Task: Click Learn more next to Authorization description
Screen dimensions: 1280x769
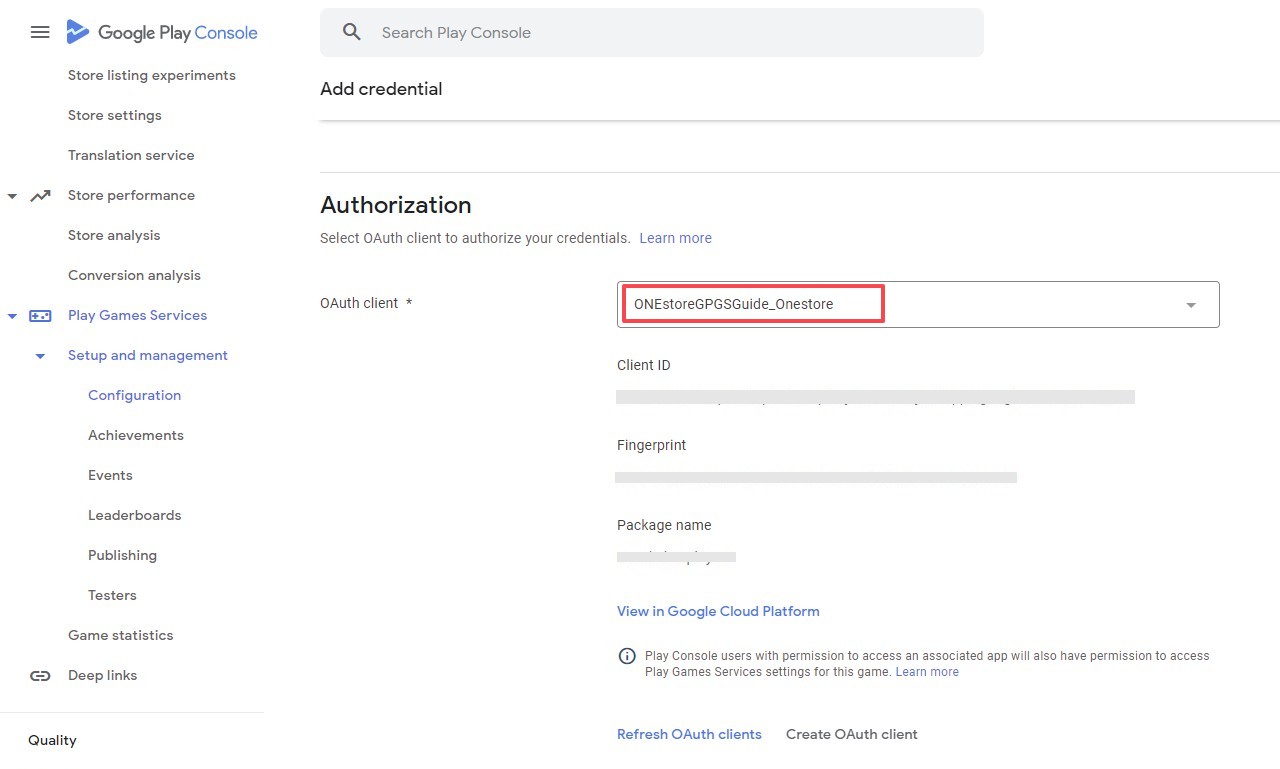Action: tap(676, 238)
